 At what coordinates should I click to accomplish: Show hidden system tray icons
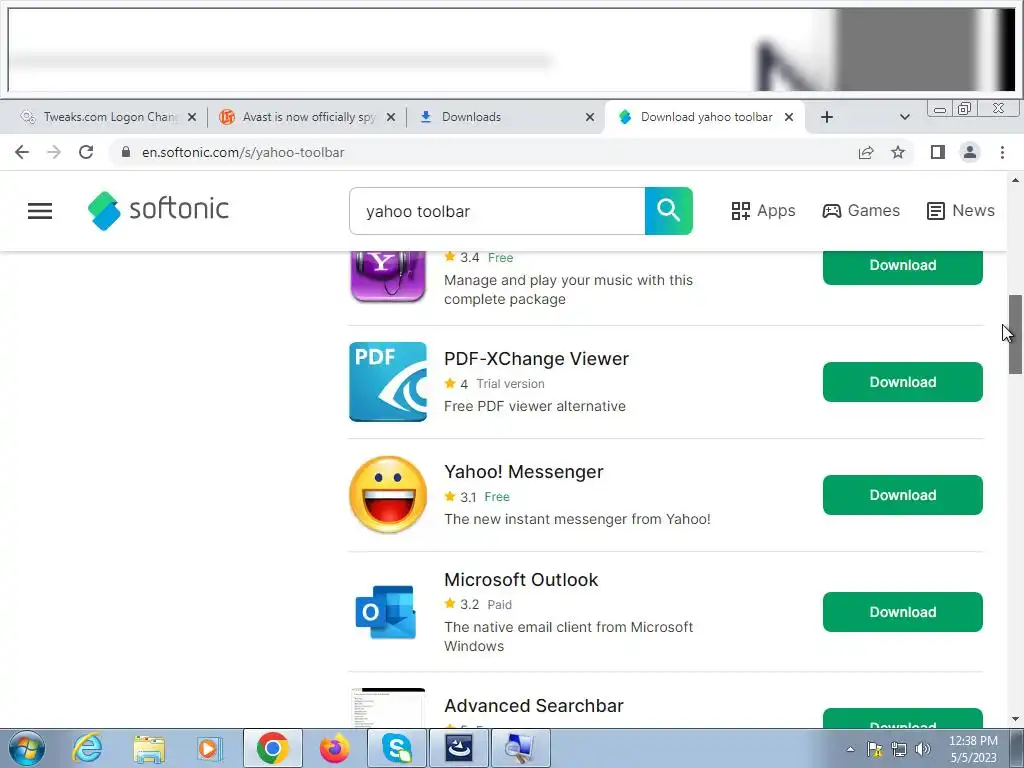pyautogui.click(x=850, y=749)
